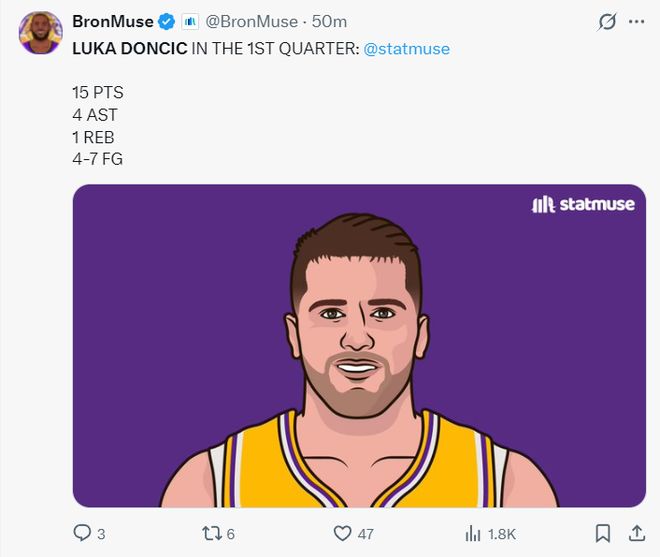Expand the three-dot more options menu
Screen dimensions: 660x557
(x=636, y=22)
